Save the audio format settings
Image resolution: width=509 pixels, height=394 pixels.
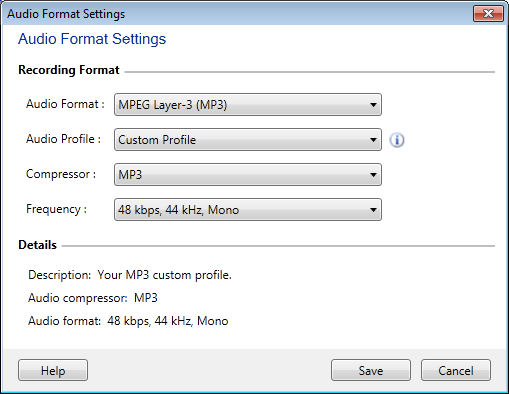click(371, 370)
